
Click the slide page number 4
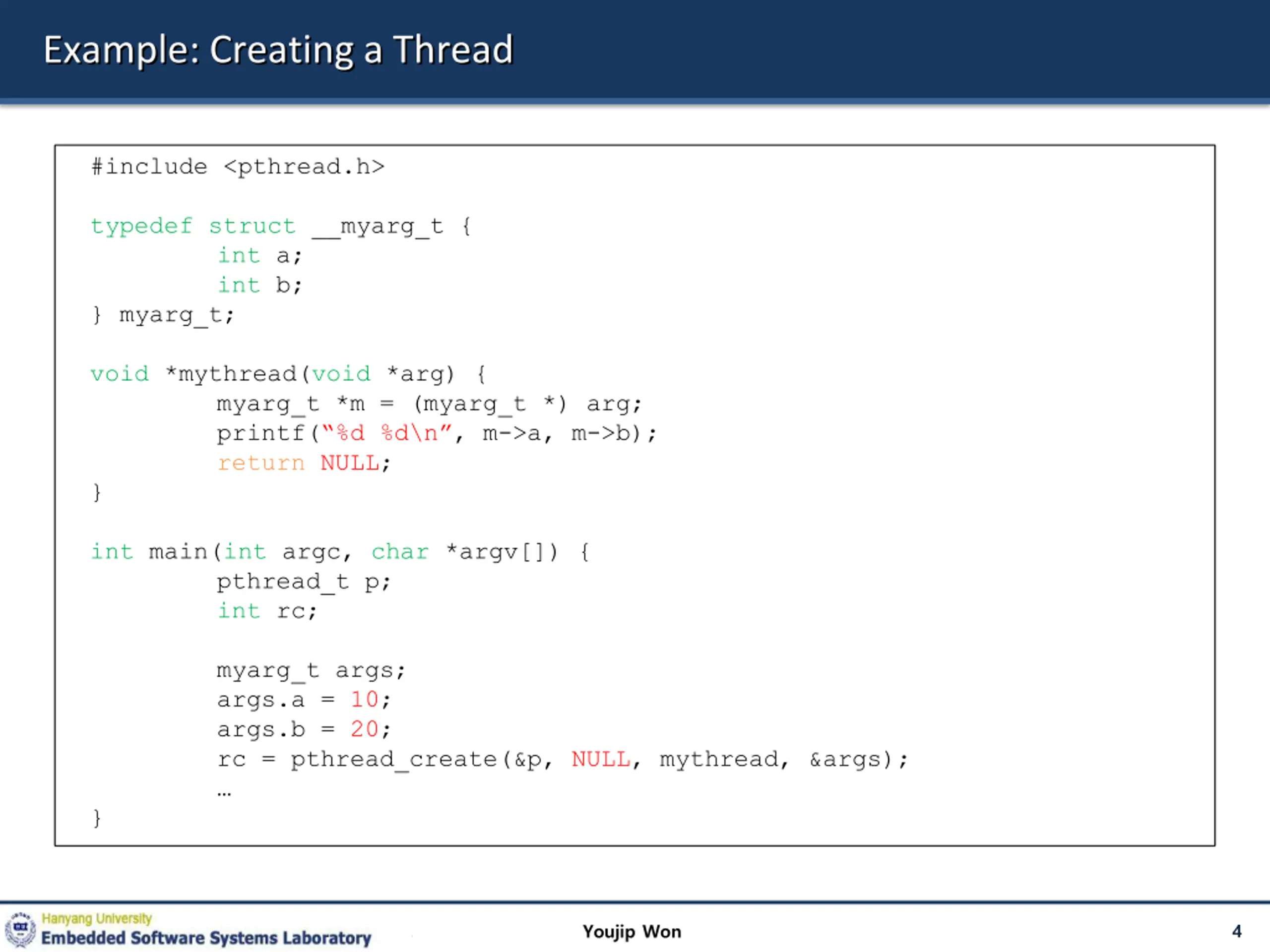coord(1237,931)
